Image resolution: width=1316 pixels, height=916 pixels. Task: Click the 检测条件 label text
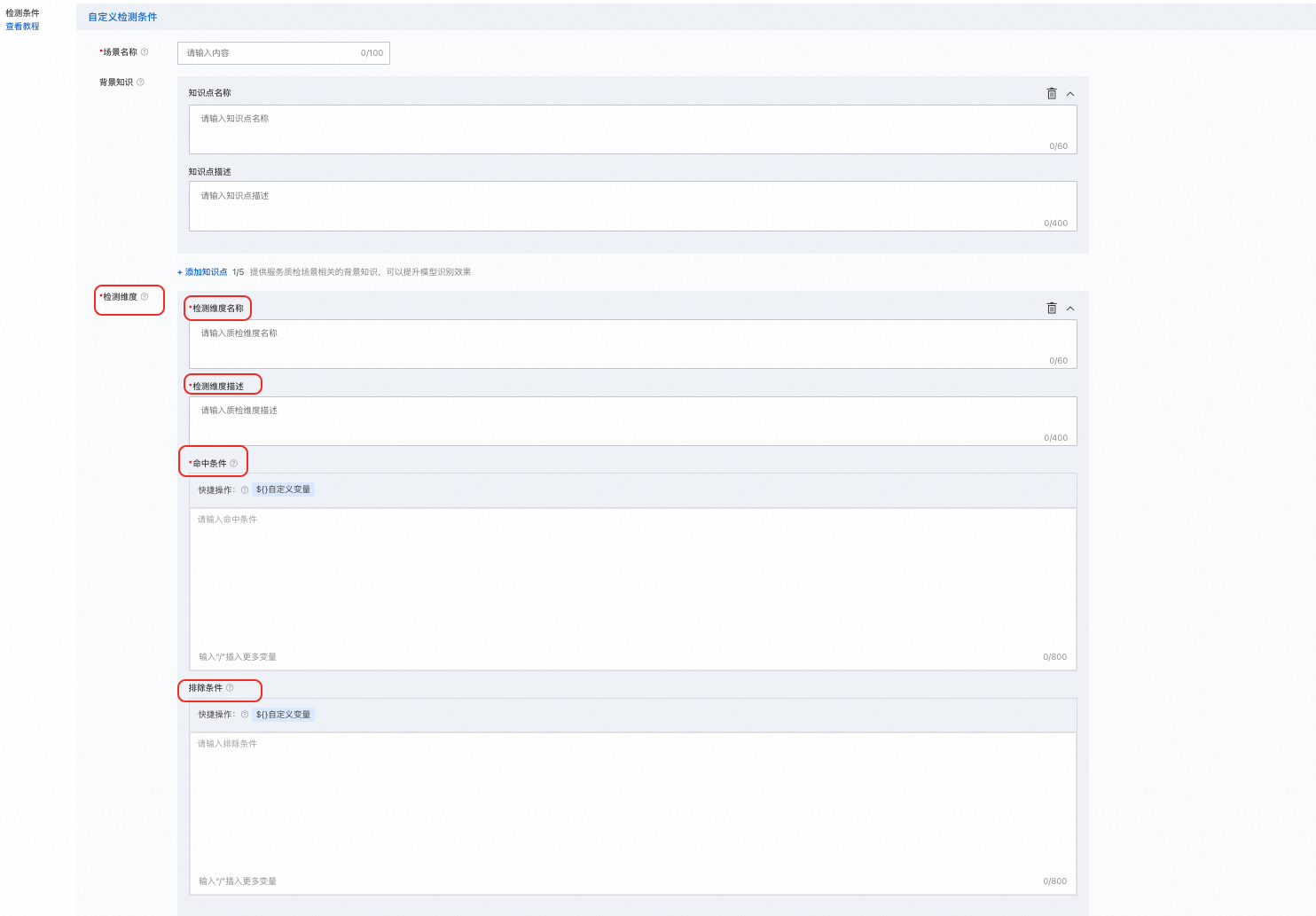coord(22,13)
